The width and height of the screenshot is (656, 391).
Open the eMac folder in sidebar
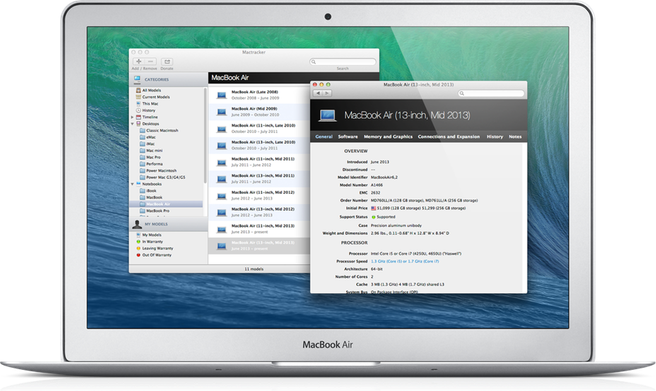pos(148,137)
